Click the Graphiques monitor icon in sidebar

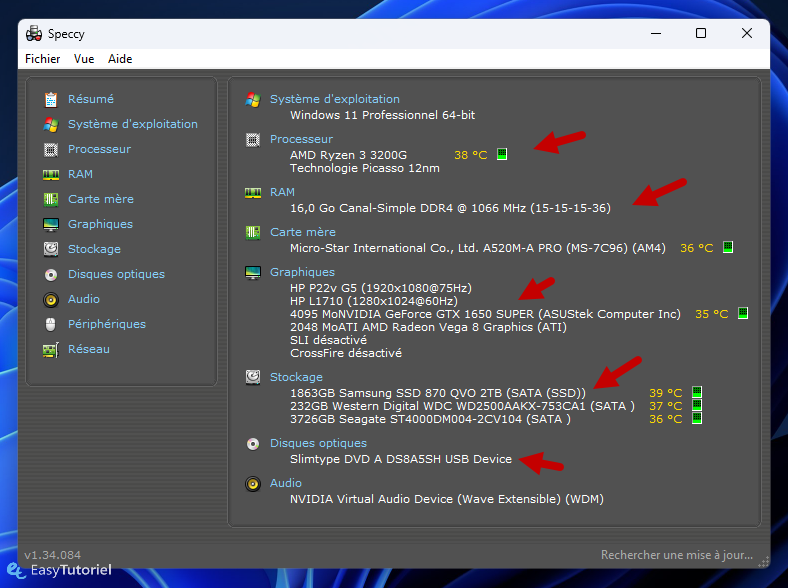click(51, 225)
